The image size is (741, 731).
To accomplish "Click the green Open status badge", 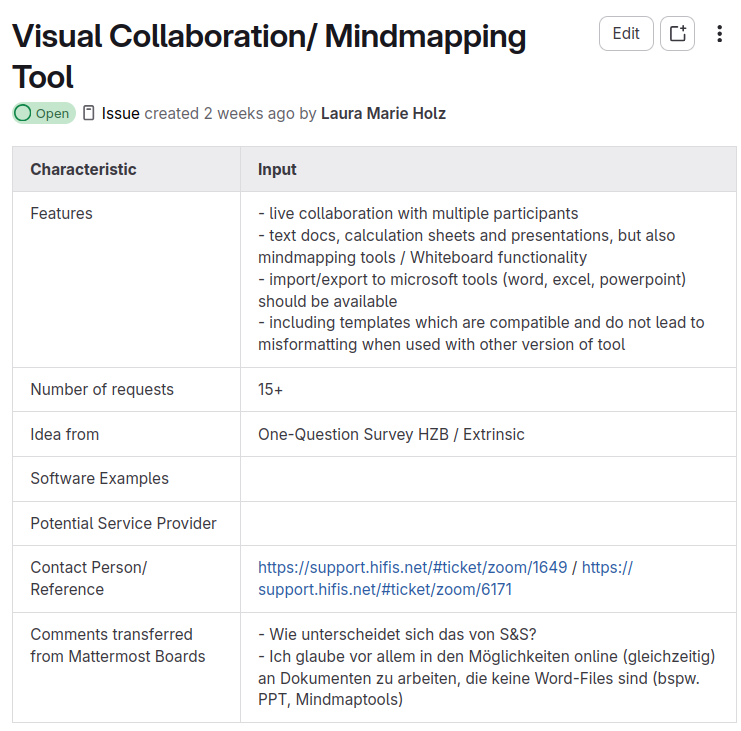I will coord(44,113).
